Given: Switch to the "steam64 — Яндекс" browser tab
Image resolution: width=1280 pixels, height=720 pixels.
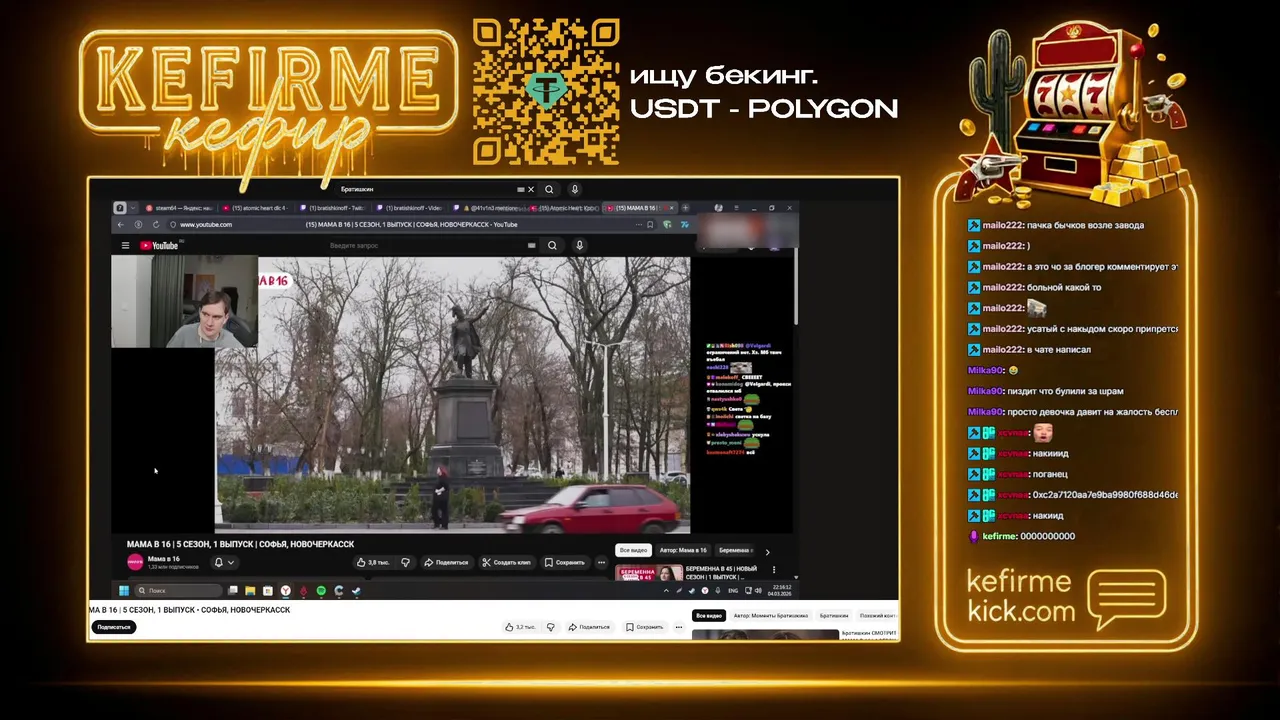Looking at the screenshot, I should [x=181, y=208].
